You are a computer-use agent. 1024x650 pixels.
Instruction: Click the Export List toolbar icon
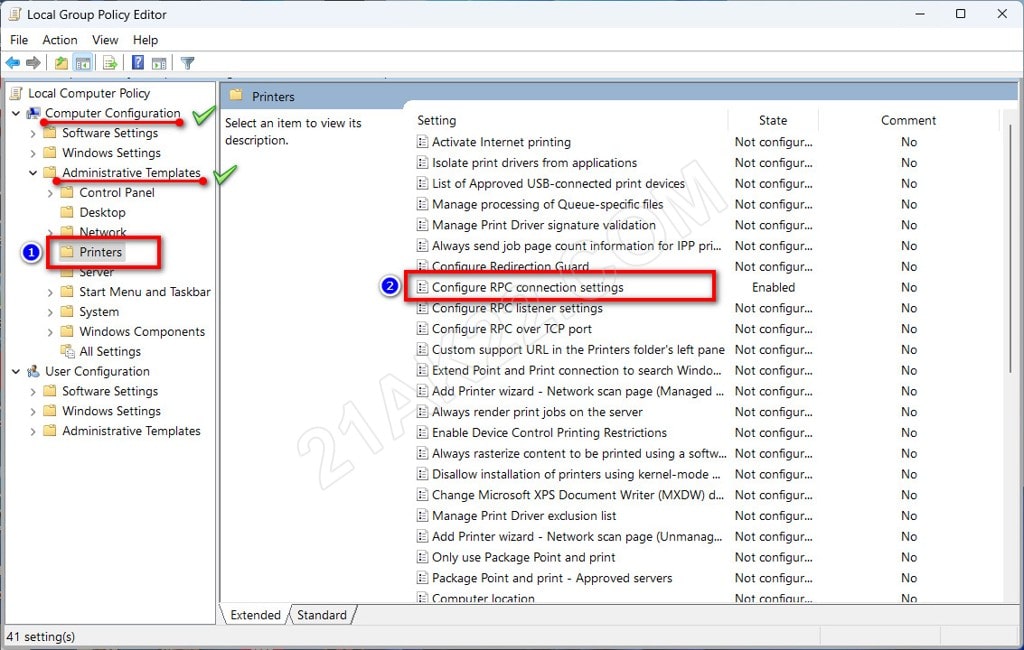coord(110,63)
